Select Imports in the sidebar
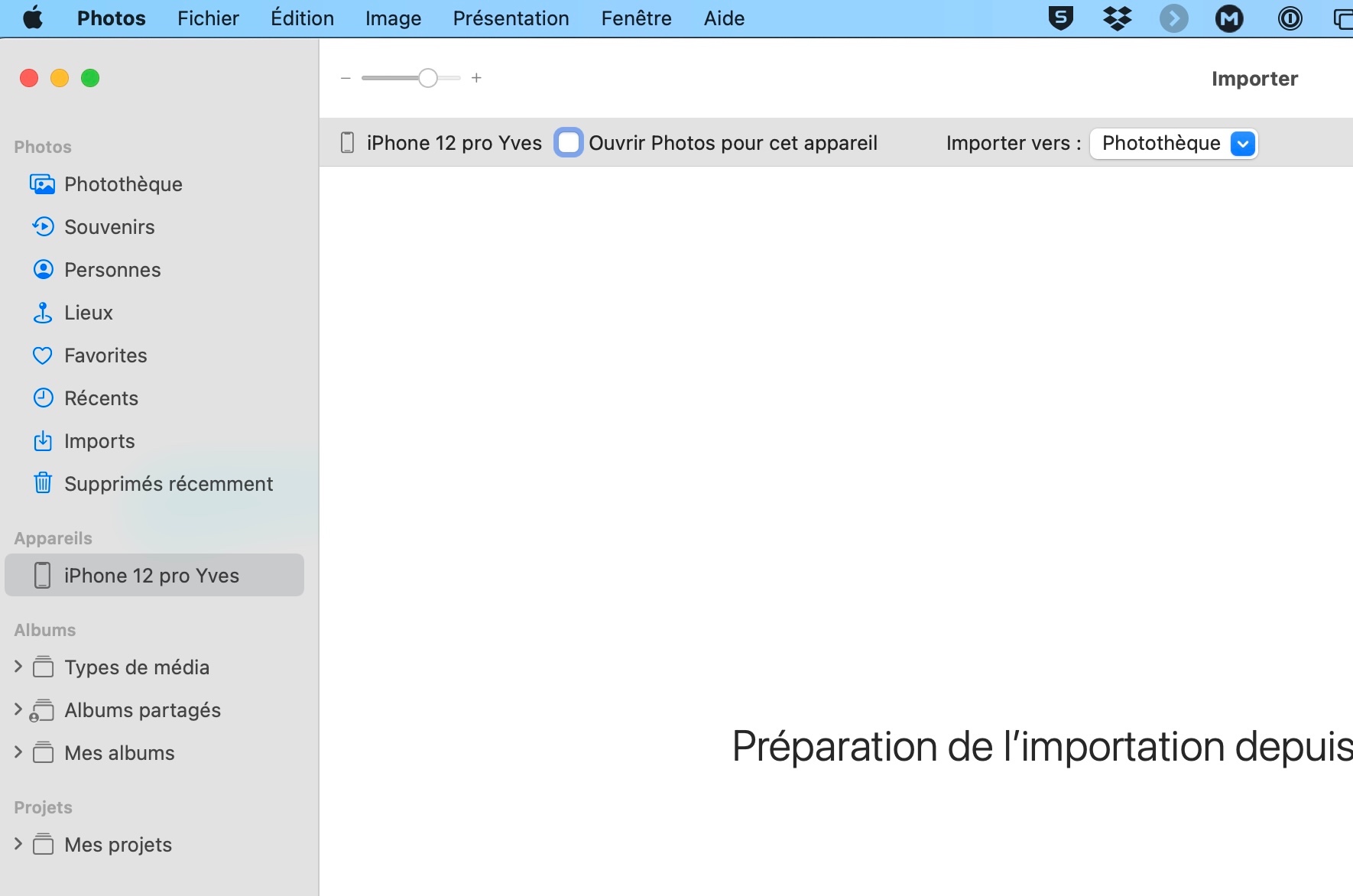The width and height of the screenshot is (1353, 896). pos(154,441)
